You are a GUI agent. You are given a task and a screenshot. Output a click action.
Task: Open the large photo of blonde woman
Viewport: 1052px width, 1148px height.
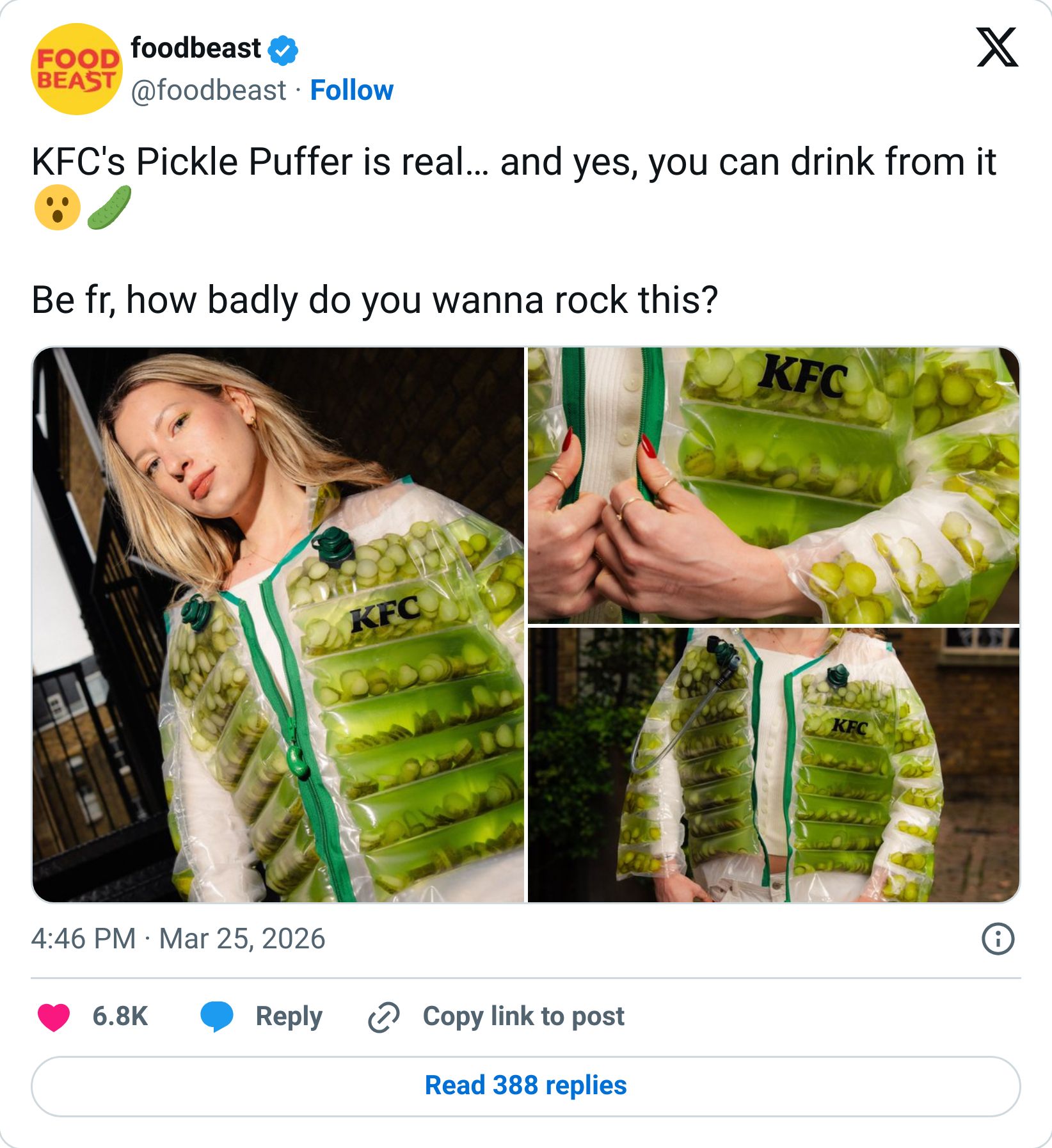click(278, 625)
